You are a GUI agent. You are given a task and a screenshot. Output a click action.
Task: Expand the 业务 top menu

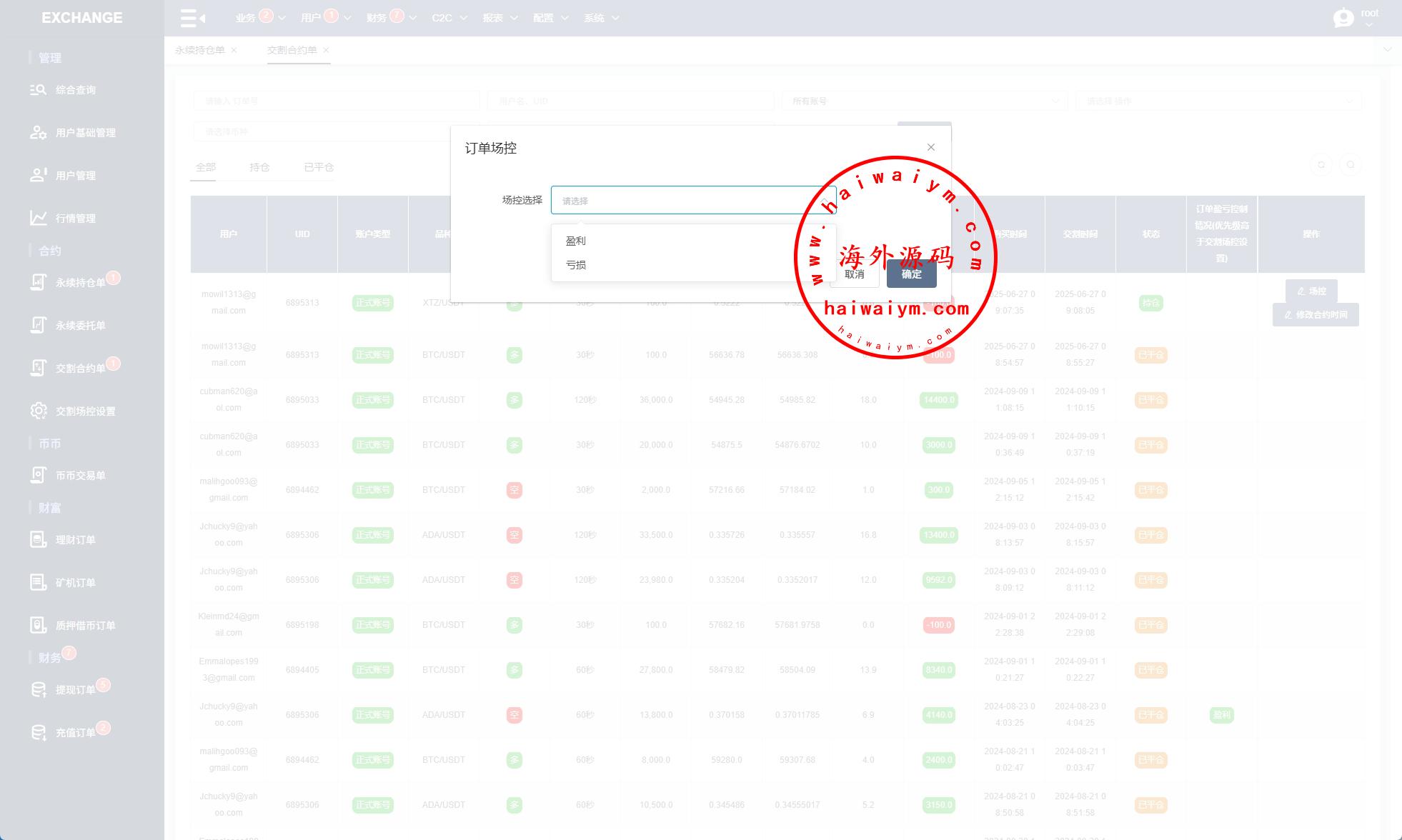[245, 18]
